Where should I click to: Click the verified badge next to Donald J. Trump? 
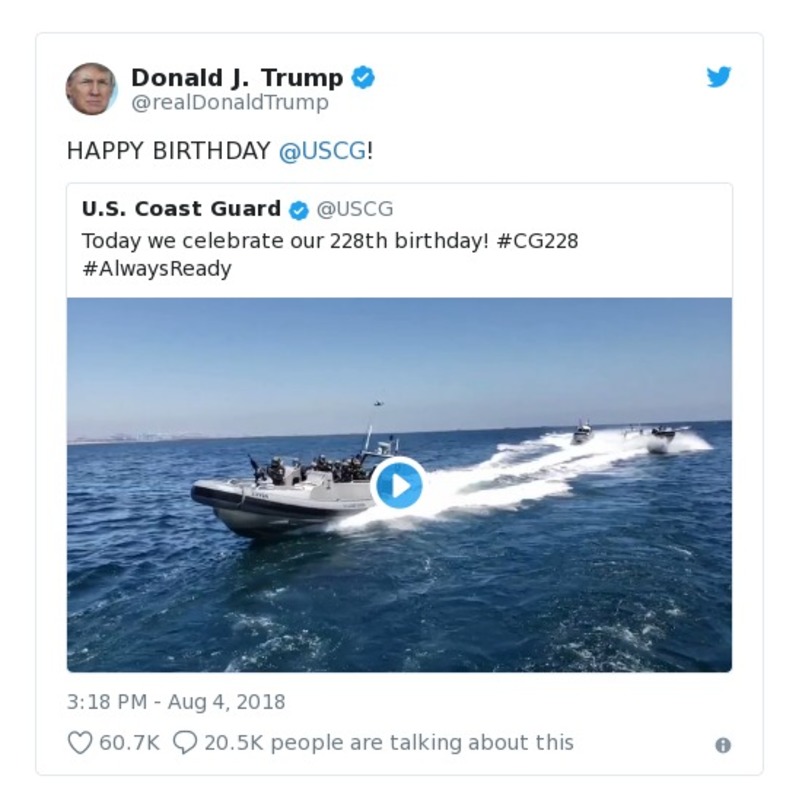(x=363, y=73)
